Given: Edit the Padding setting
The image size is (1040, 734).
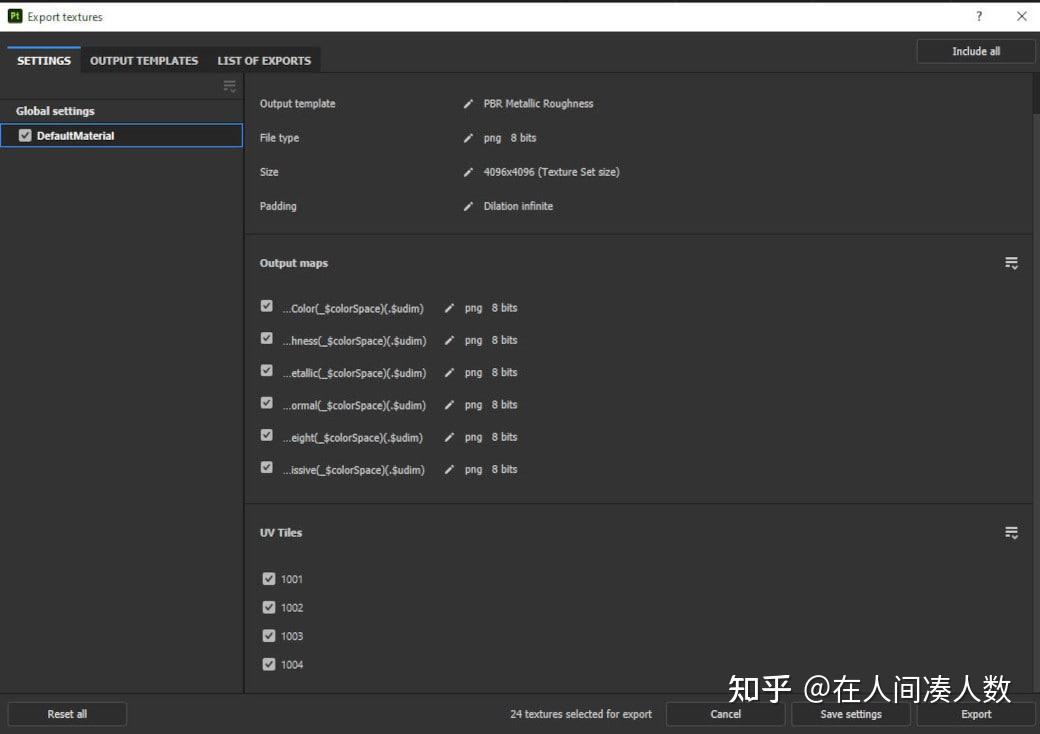Looking at the screenshot, I should point(468,205).
